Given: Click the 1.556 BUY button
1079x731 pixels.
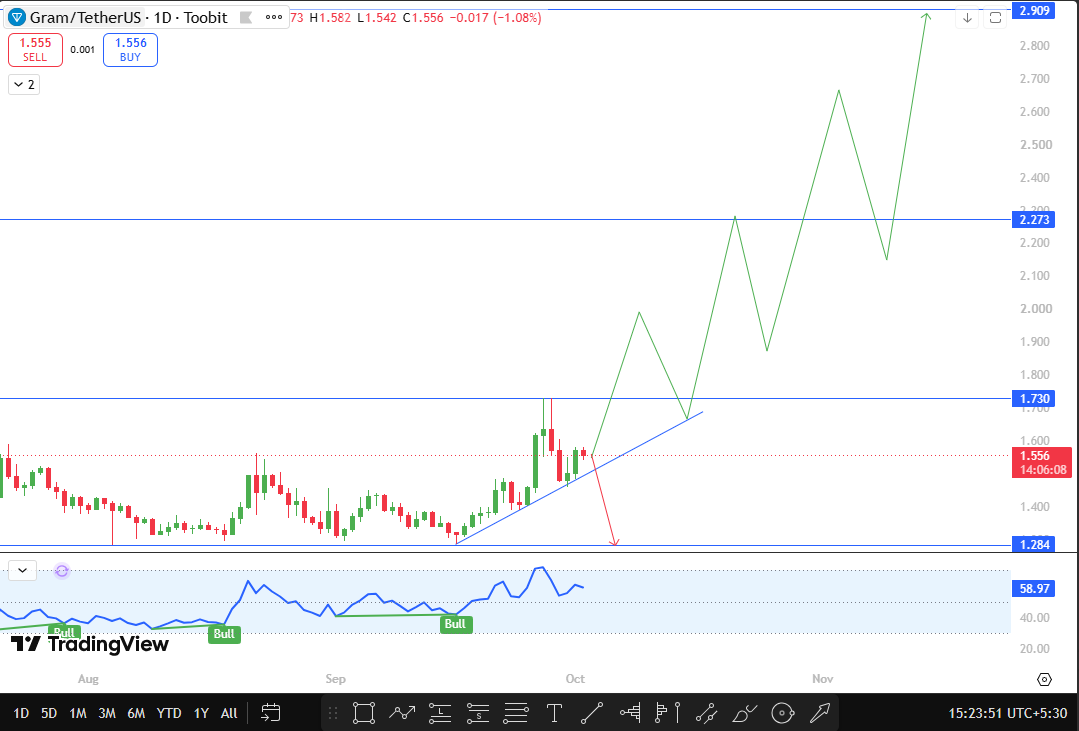Looking at the screenshot, I should [130, 50].
